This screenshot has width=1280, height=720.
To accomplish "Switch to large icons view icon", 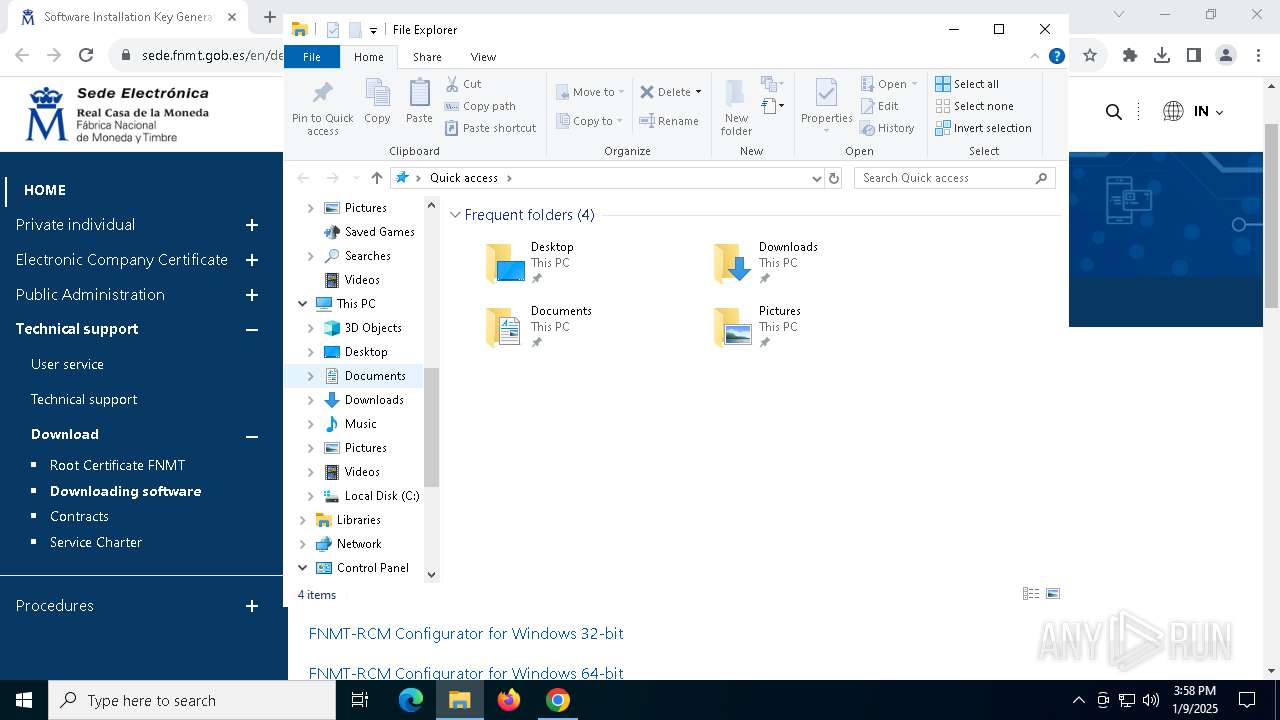I will tap(1053, 594).
